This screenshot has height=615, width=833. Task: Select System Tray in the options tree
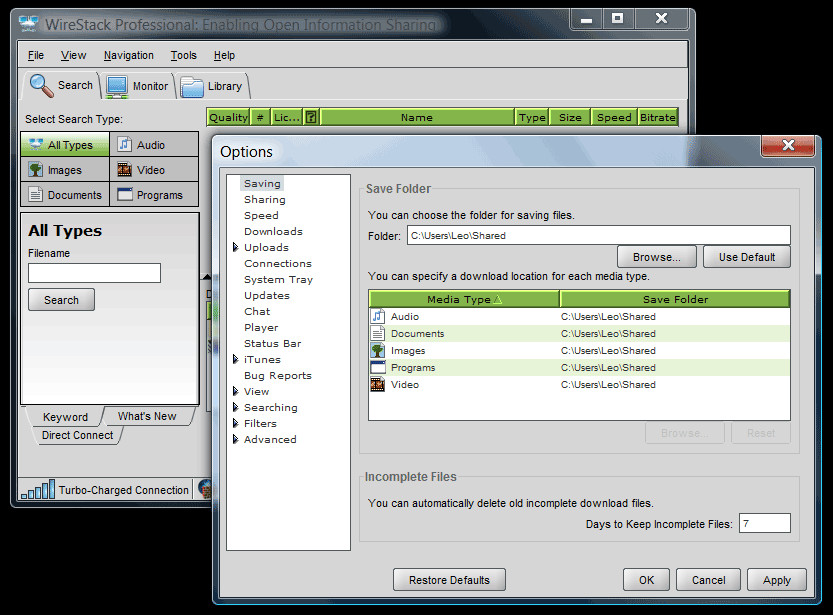click(x=278, y=279)
